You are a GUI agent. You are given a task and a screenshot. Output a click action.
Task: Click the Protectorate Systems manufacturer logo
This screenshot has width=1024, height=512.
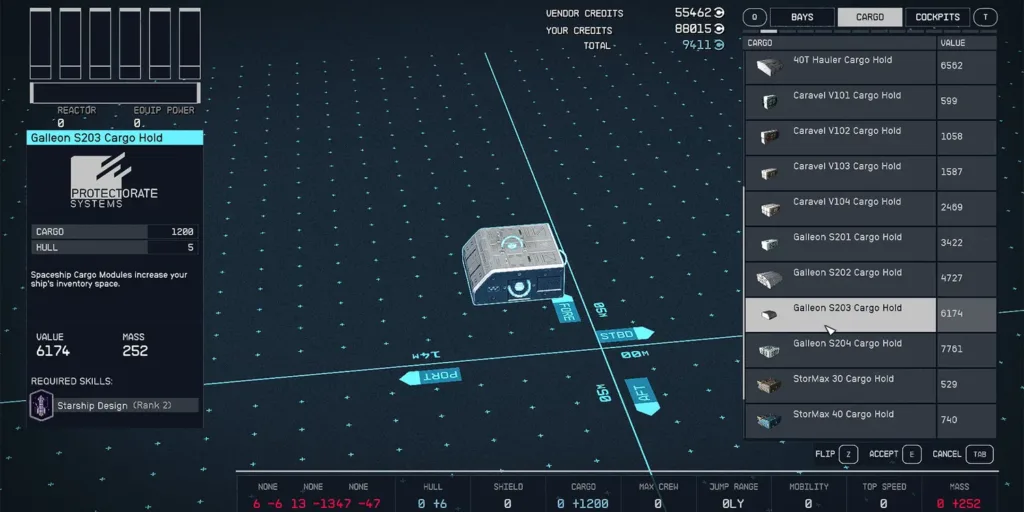click(x=114, y=183)
